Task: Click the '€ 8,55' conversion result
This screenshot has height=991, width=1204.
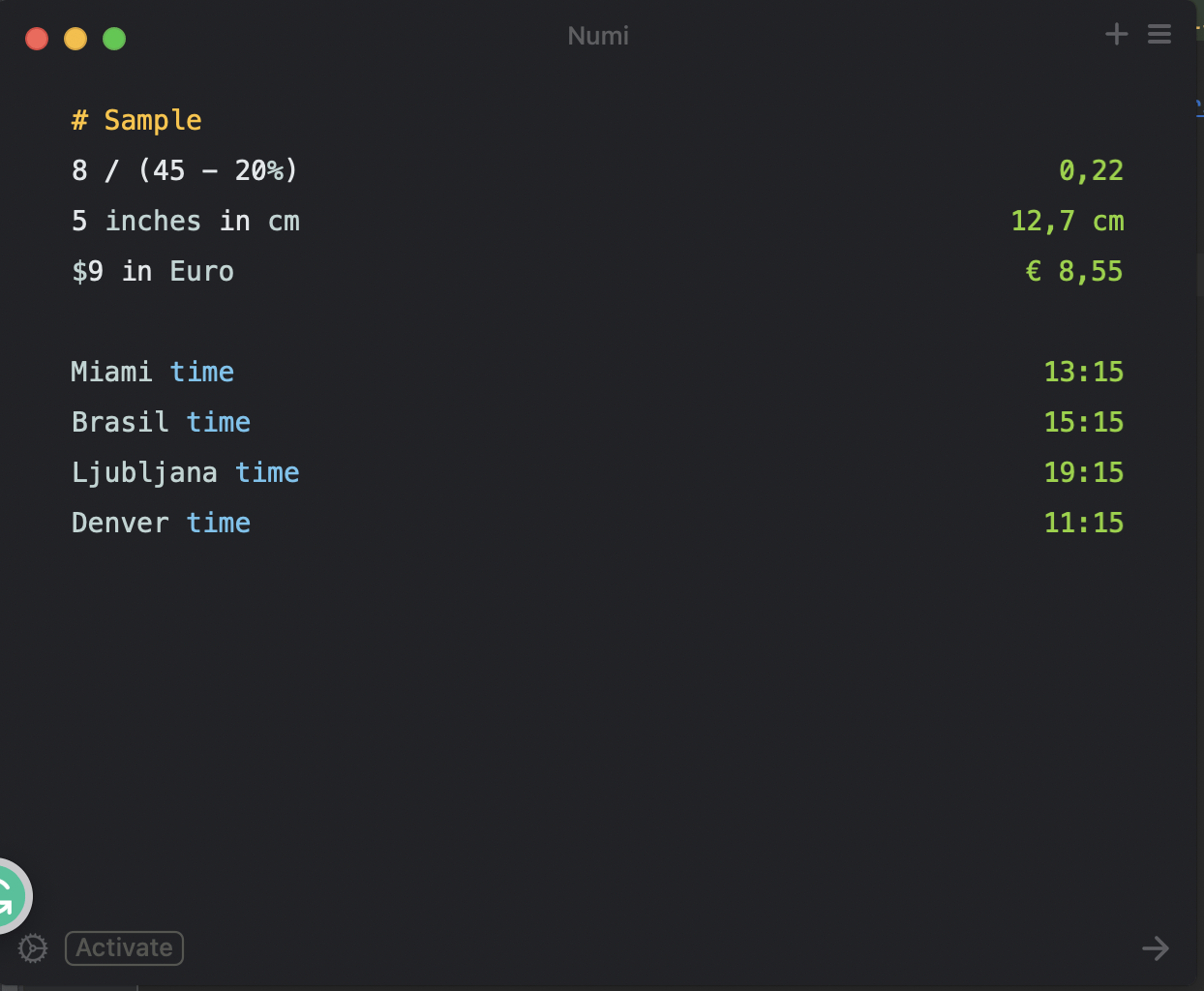Action: pos(1073,271)
